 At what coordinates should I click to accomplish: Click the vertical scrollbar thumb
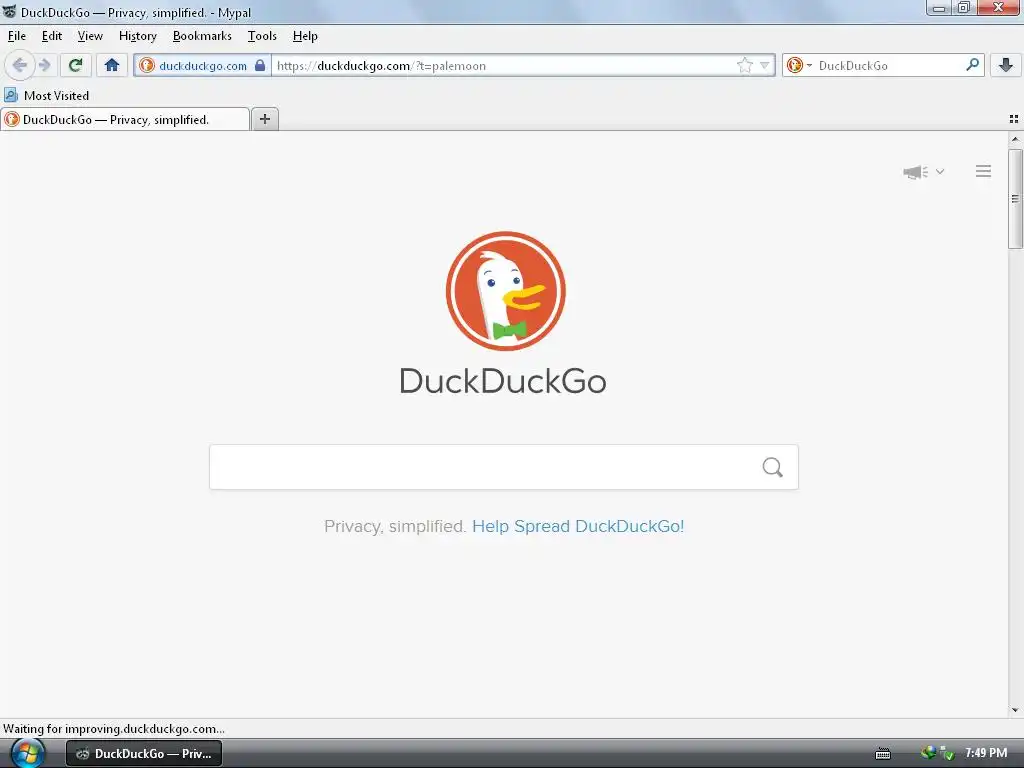pos(1015,199)
